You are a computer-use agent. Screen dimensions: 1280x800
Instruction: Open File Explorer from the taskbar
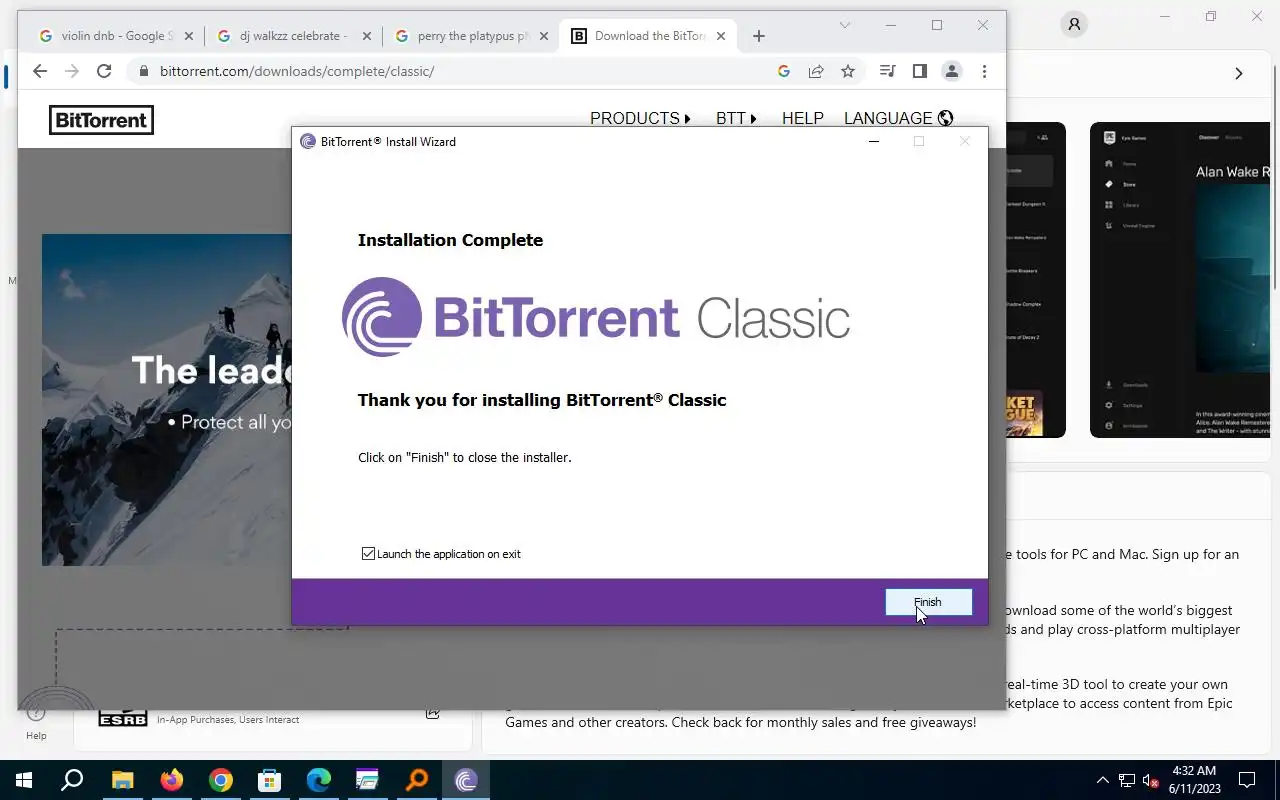[122, 780]
